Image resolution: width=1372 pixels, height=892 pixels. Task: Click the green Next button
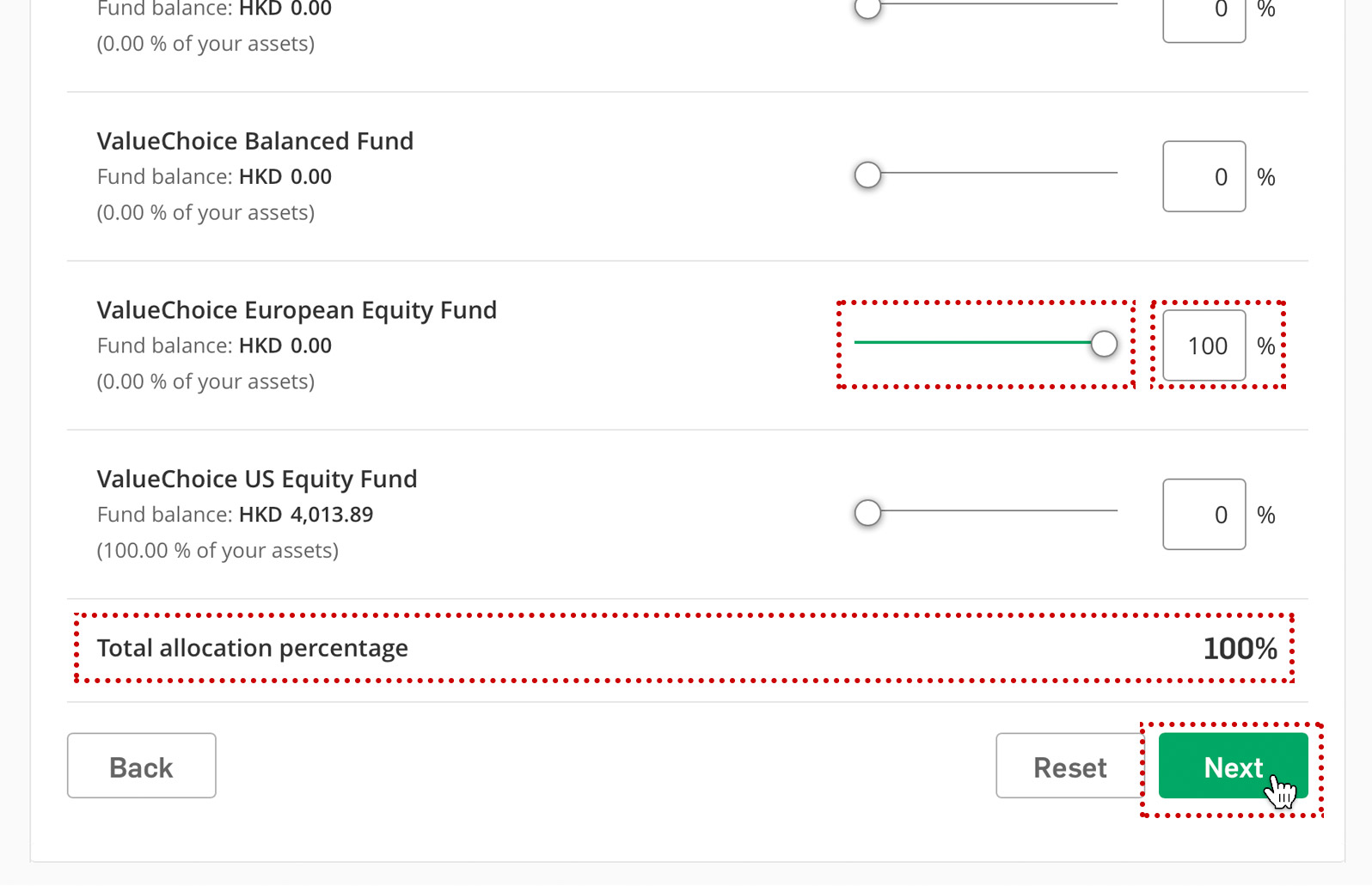click(x=1233, y=766)
